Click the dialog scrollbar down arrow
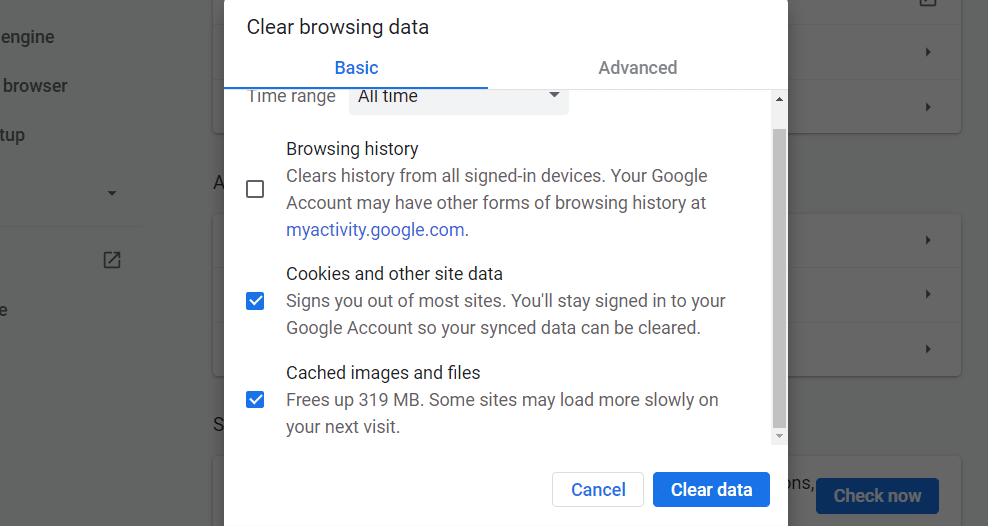The height and width of the screenshot is (526, 988). (779, 436)
